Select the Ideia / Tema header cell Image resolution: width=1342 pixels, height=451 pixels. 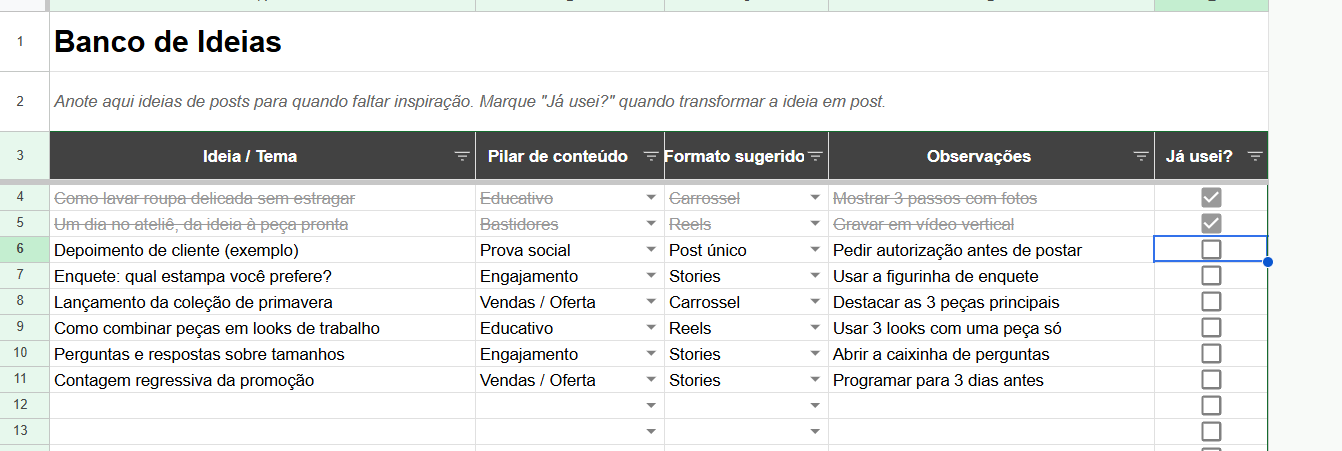pos(262,156)
